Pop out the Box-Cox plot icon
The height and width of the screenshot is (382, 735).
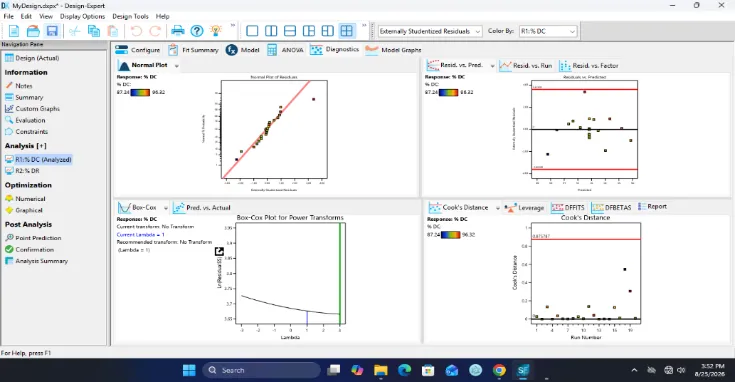tap(219, 252)
